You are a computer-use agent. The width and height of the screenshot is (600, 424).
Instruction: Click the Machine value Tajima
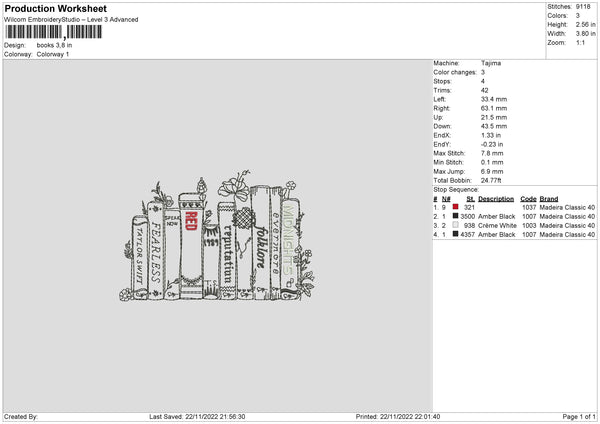coord(491,63)
